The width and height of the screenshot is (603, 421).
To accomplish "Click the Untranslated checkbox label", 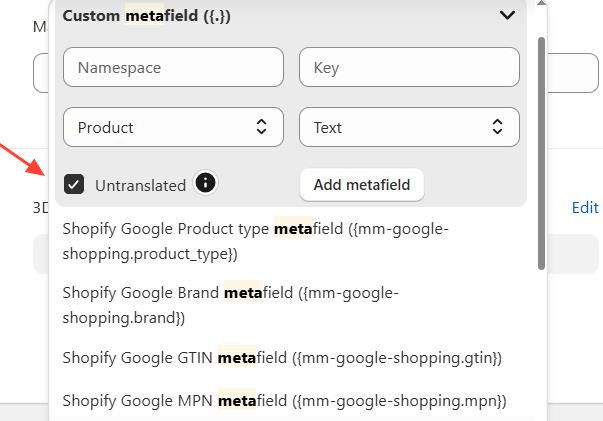I will click(140, 185).
